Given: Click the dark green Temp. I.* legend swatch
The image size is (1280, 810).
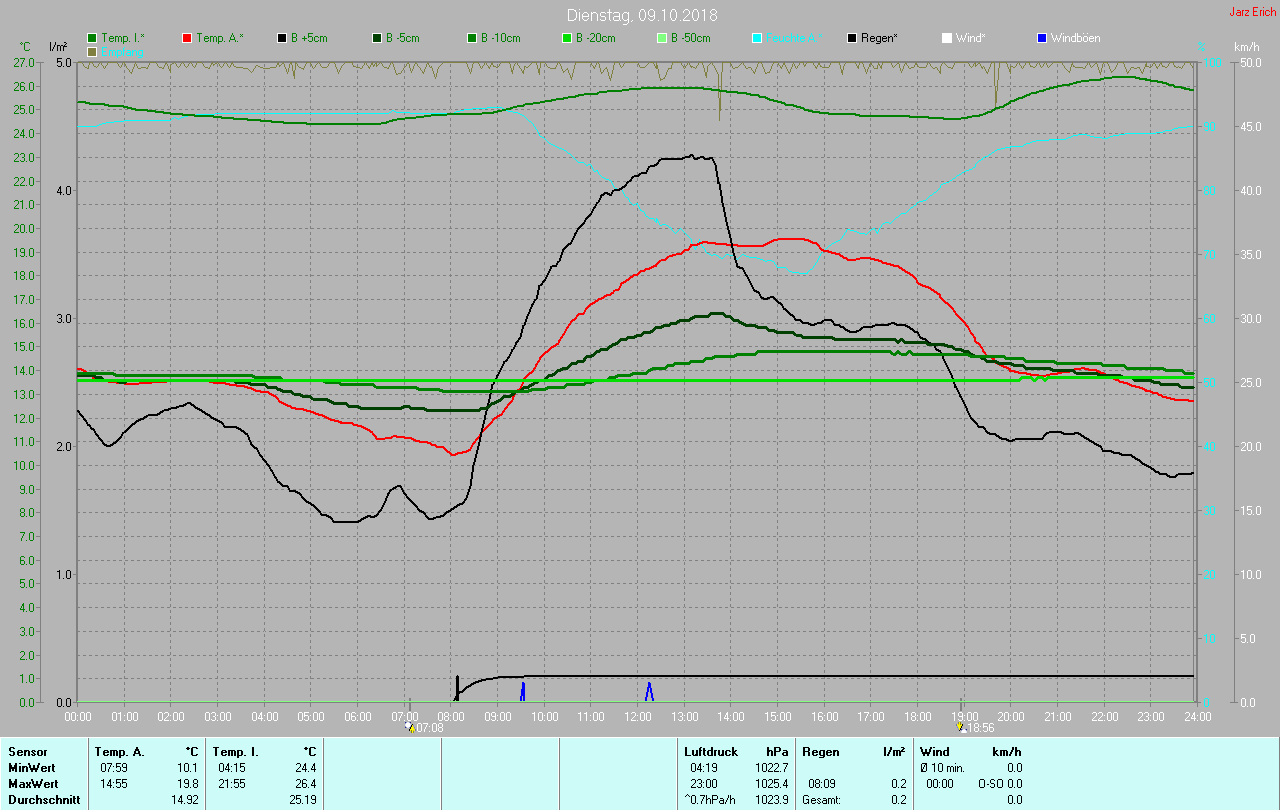Looking at the screenshot, I should (x=93, y=38).
